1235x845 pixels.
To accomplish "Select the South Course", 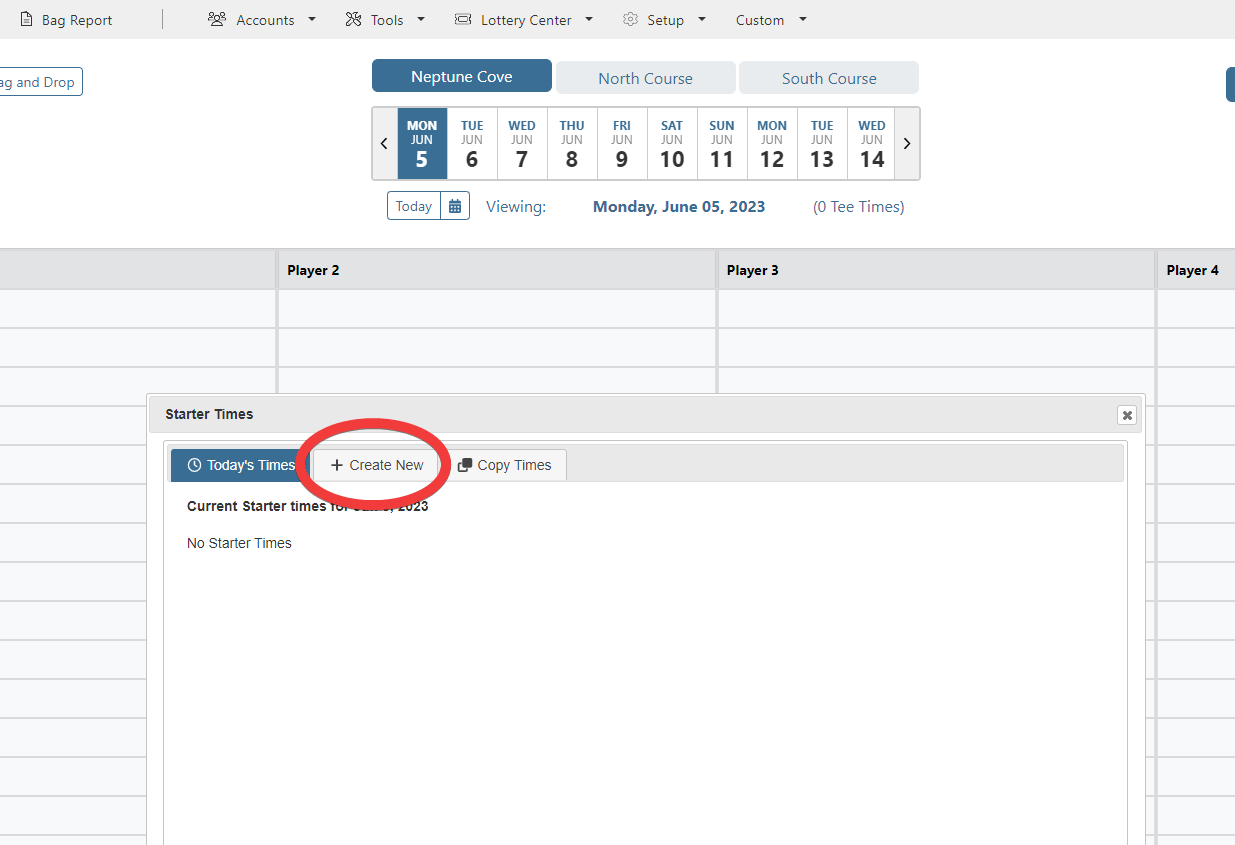I will pyautogui.click(x=828, y=77).
